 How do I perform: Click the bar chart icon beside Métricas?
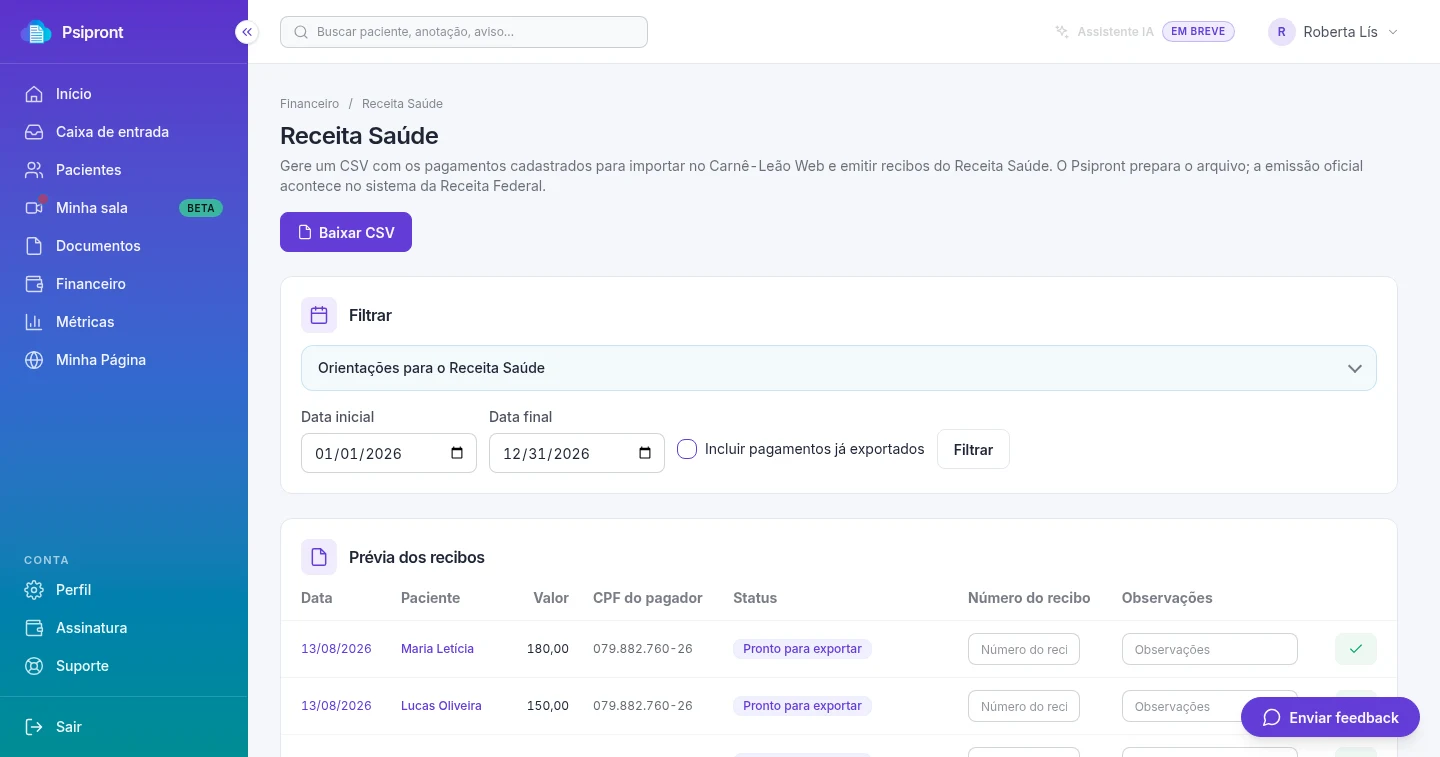pos(34,322)
